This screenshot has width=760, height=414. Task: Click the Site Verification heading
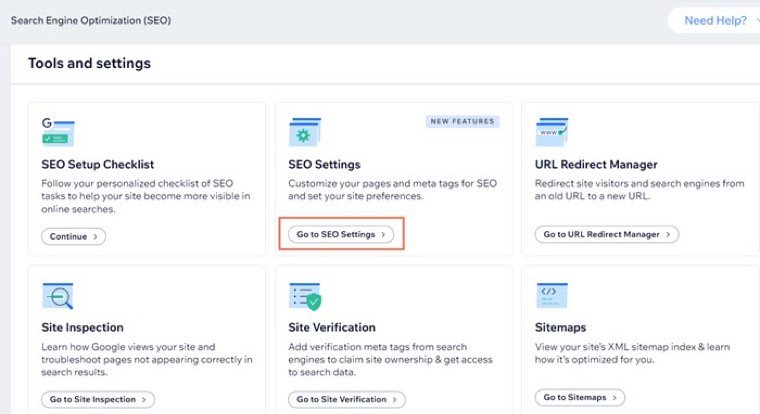pos(332,327)
